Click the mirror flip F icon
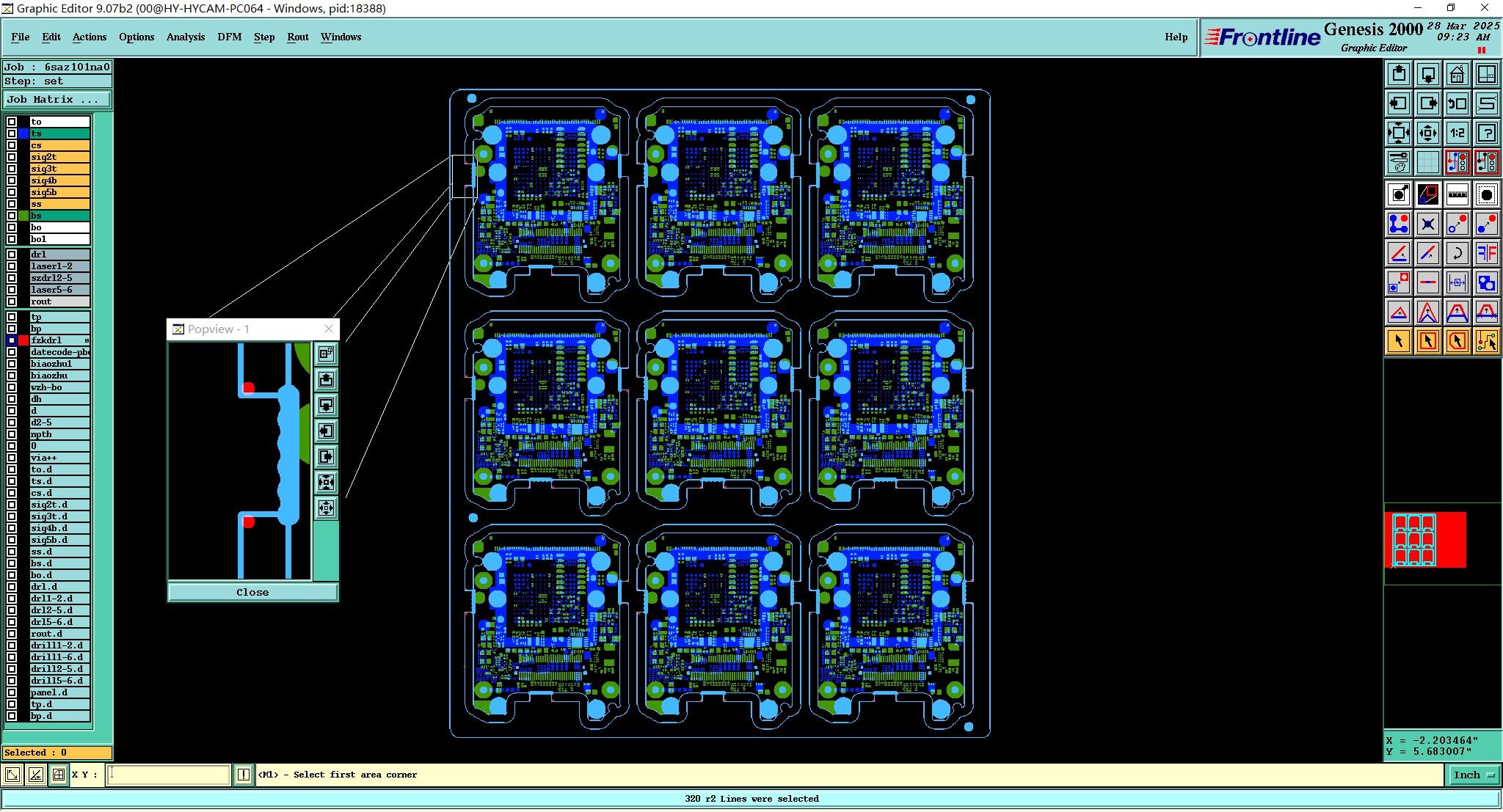1503x812 pixels. coord(1486,253)
